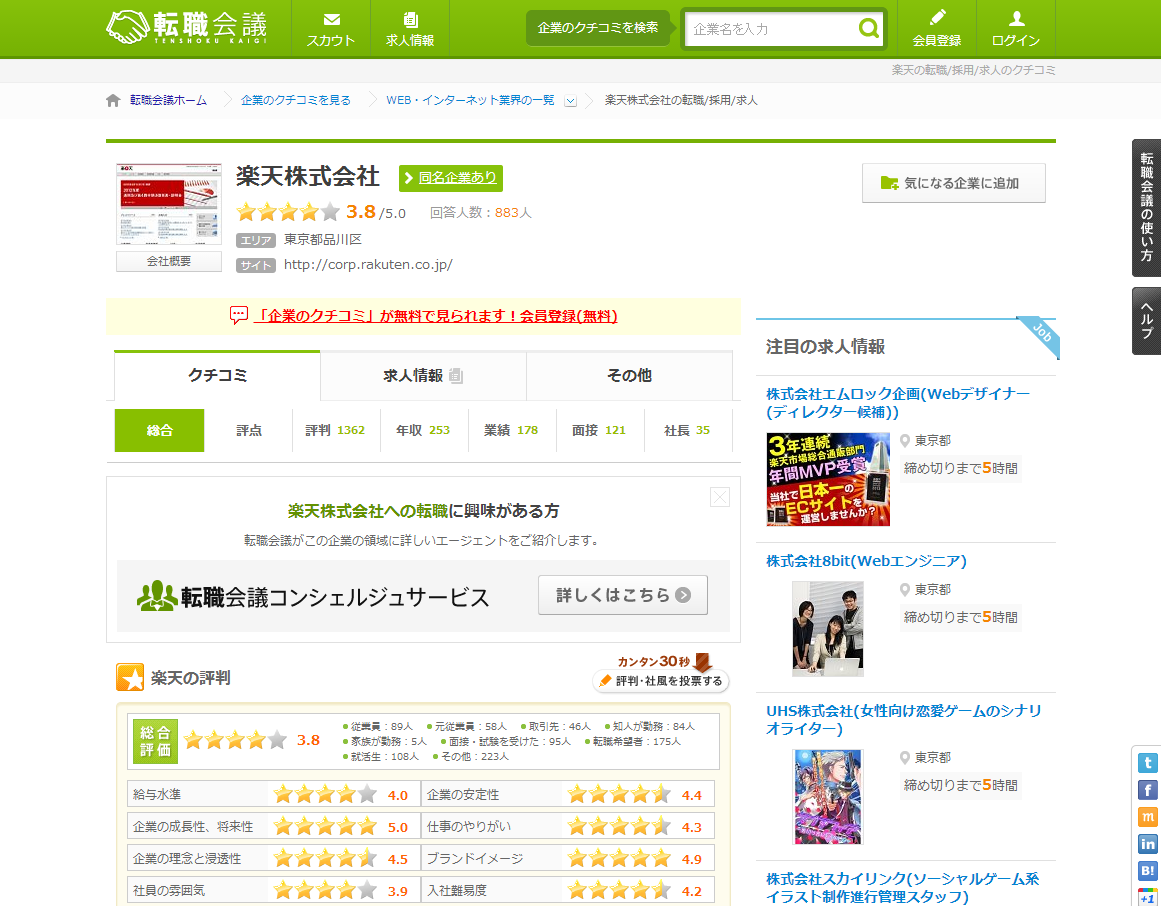
Task: Click 詳しくはこちら button
Action: tap(622, 595)
